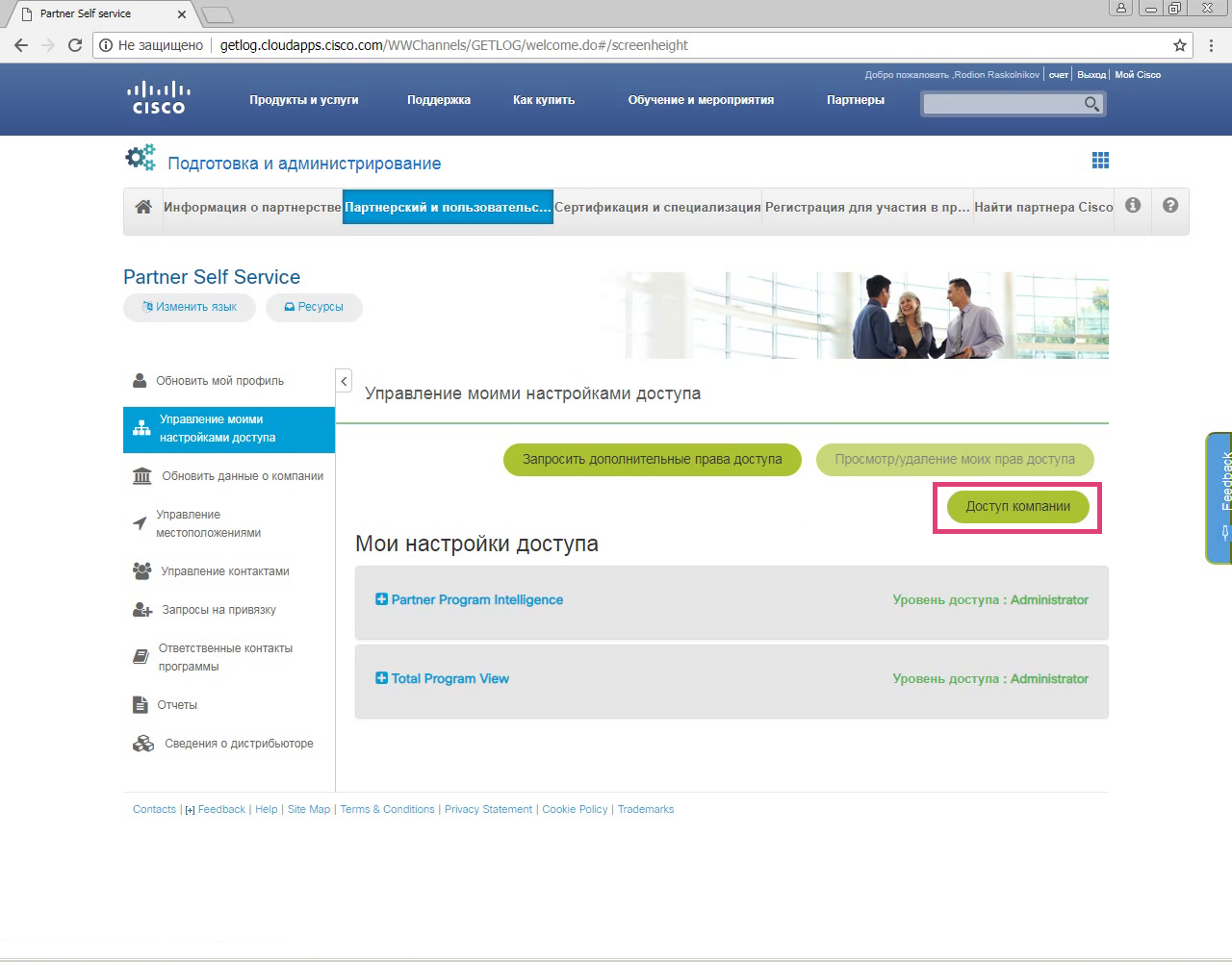
Task: Click Запросить дополнительные права доступа button
Action: tap(653, 460)
